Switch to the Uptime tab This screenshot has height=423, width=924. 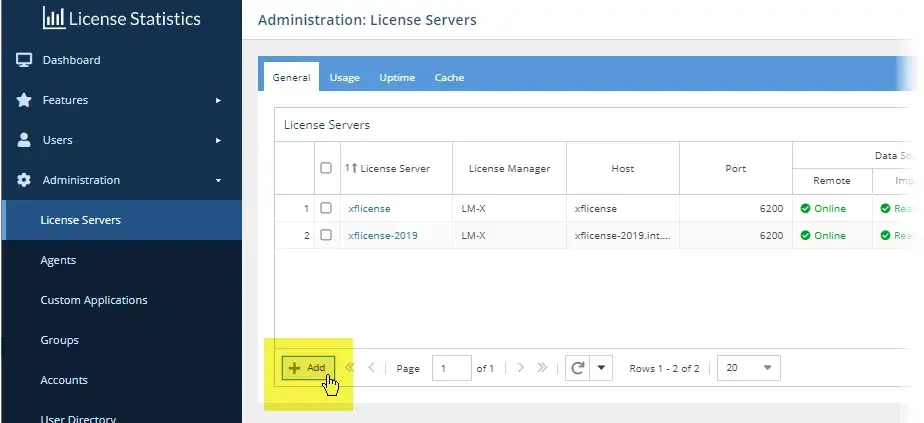[397, 77]
